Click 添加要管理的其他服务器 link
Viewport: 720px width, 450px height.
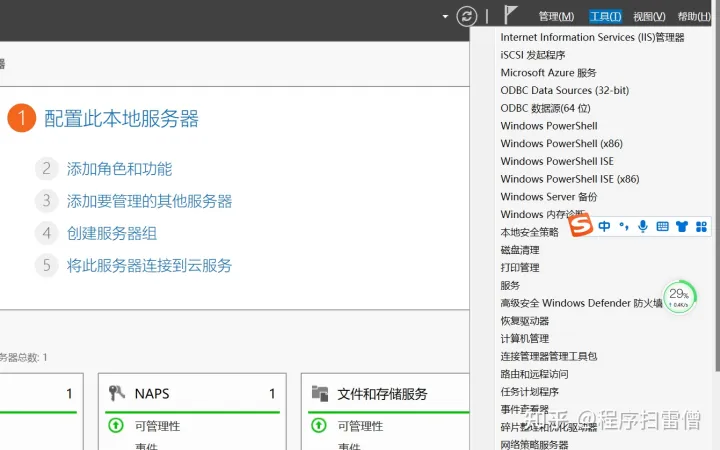click(149, 201)
